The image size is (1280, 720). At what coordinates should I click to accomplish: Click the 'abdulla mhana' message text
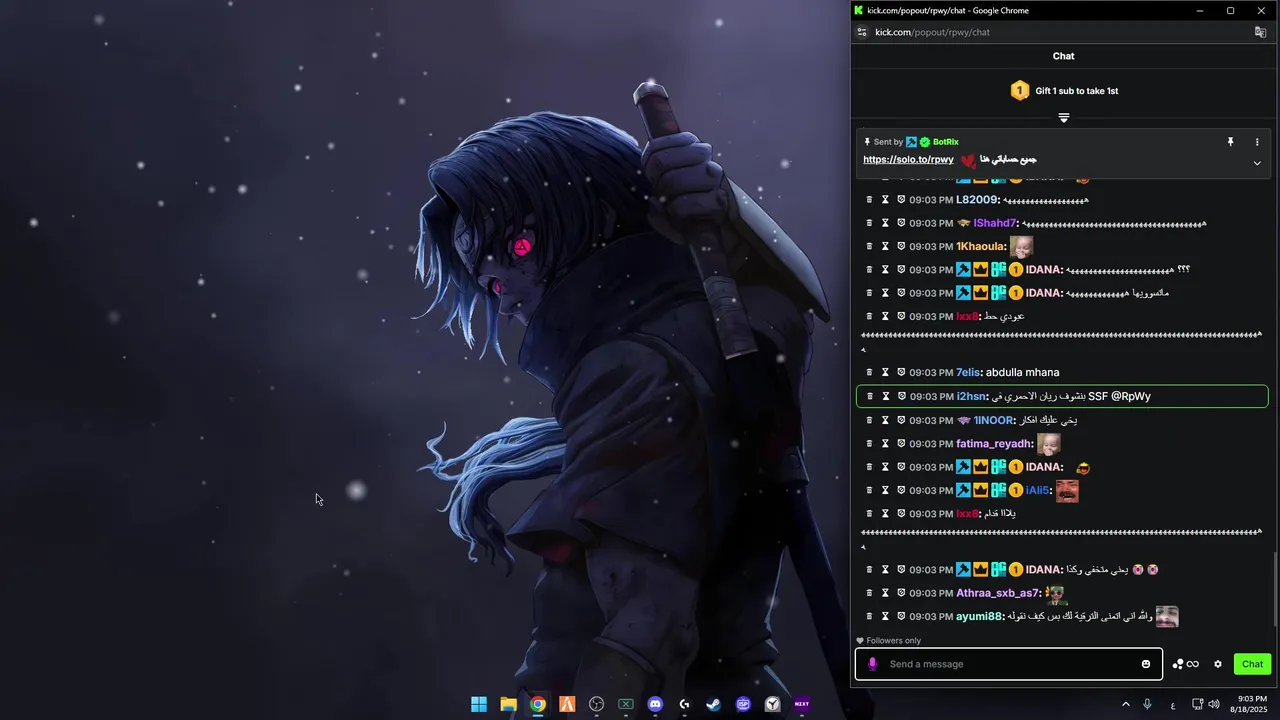[1022, 372]
